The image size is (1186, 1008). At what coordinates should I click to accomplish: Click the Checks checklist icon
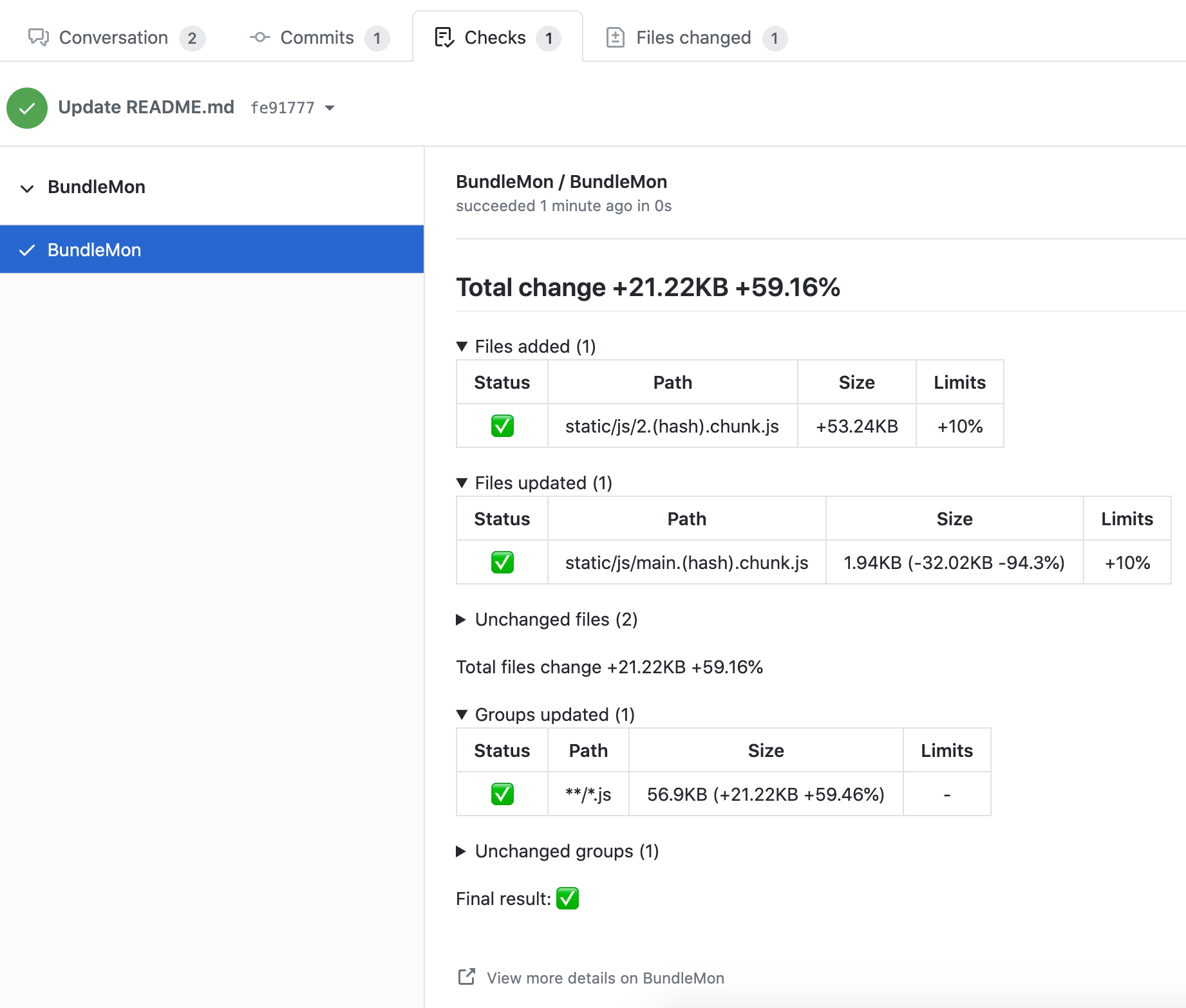444,37
